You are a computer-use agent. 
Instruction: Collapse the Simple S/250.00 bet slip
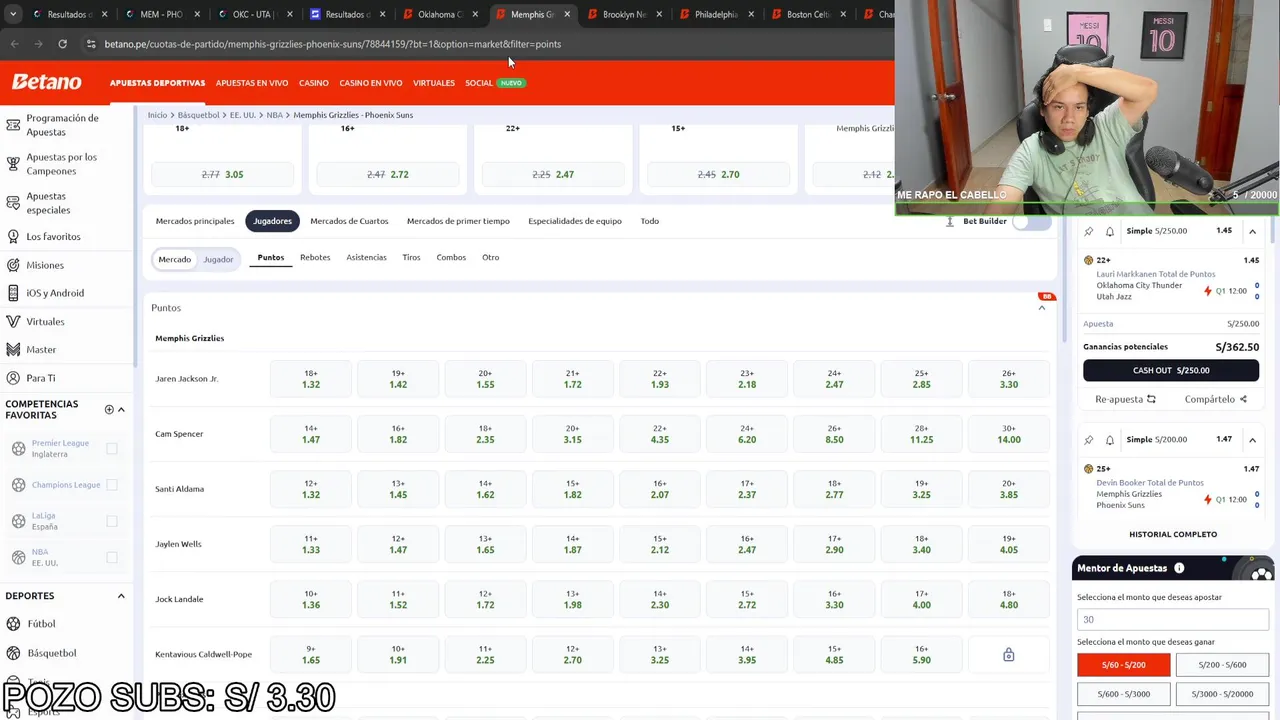[1252, 231]
